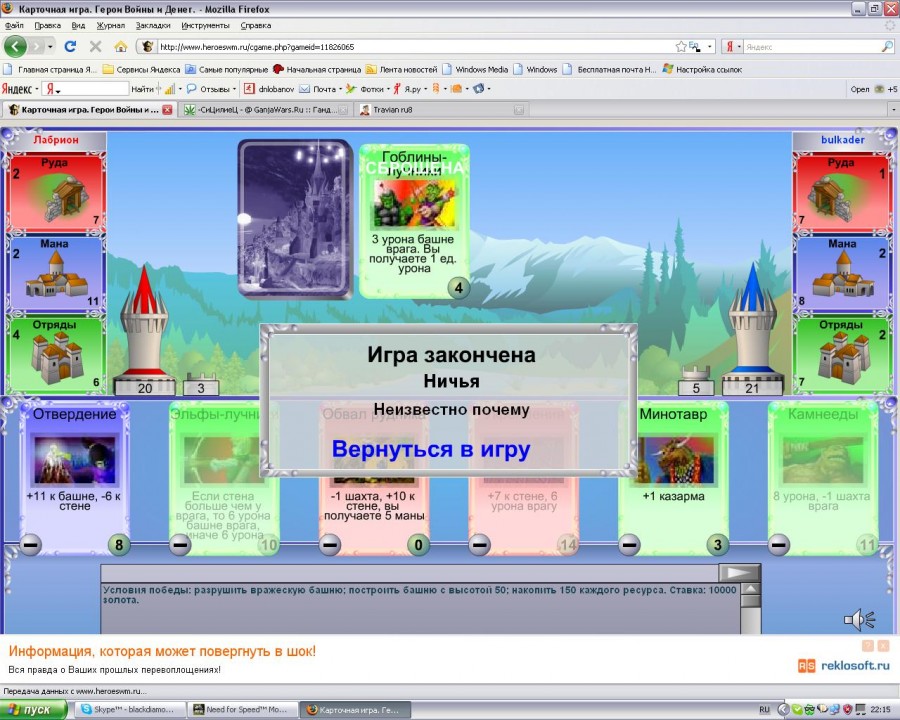Discard the Отвердение card with its minus button

[30, 544]
